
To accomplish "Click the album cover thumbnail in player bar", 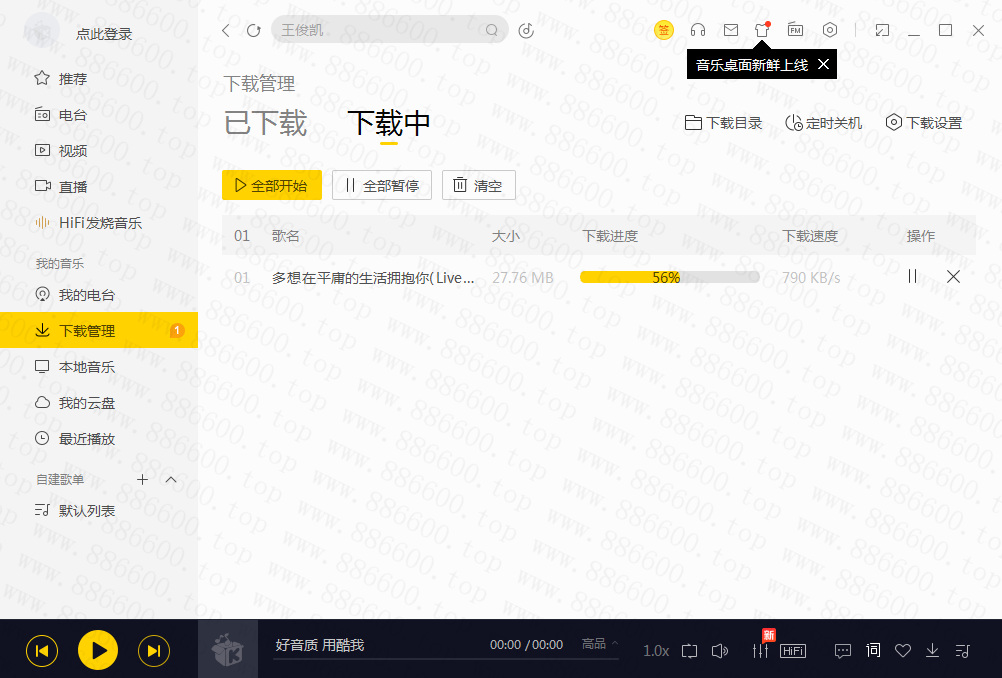I will point(228,649).
